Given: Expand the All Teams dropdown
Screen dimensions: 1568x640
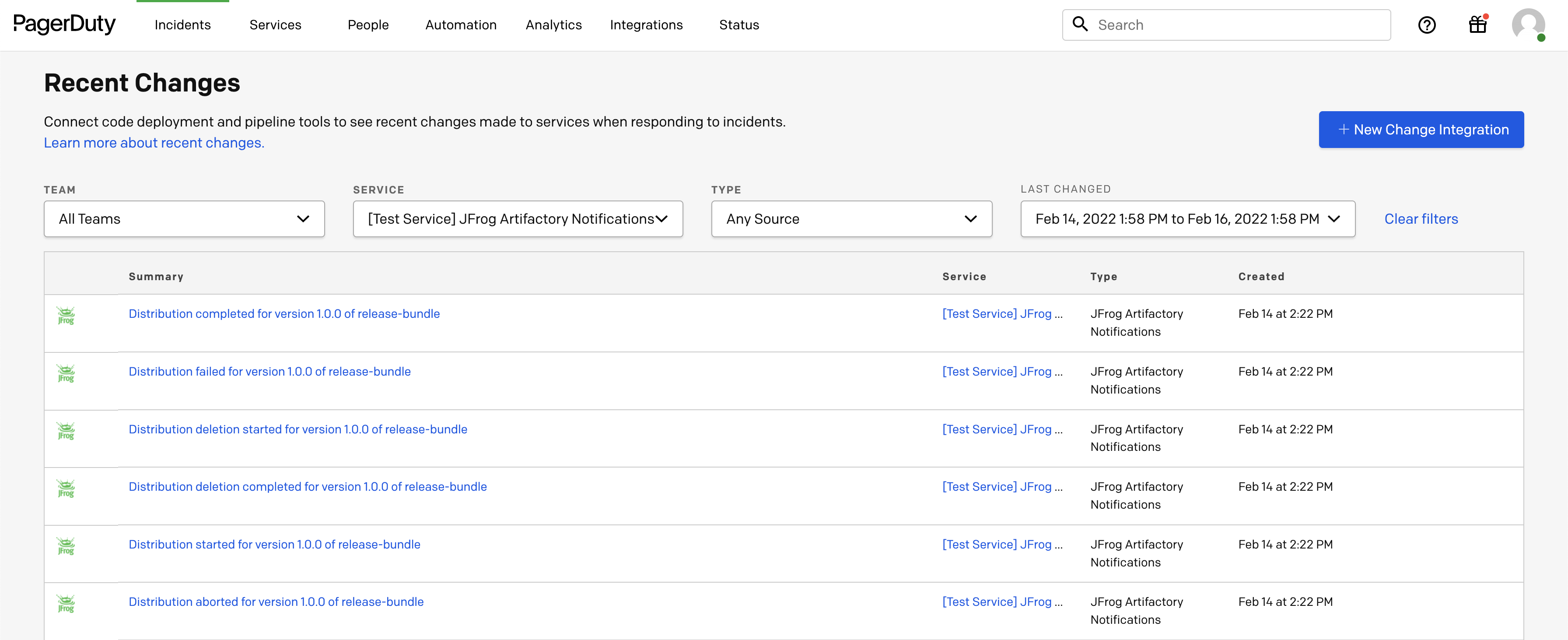Looking at the screenshot, I should (x=184, y=218).
